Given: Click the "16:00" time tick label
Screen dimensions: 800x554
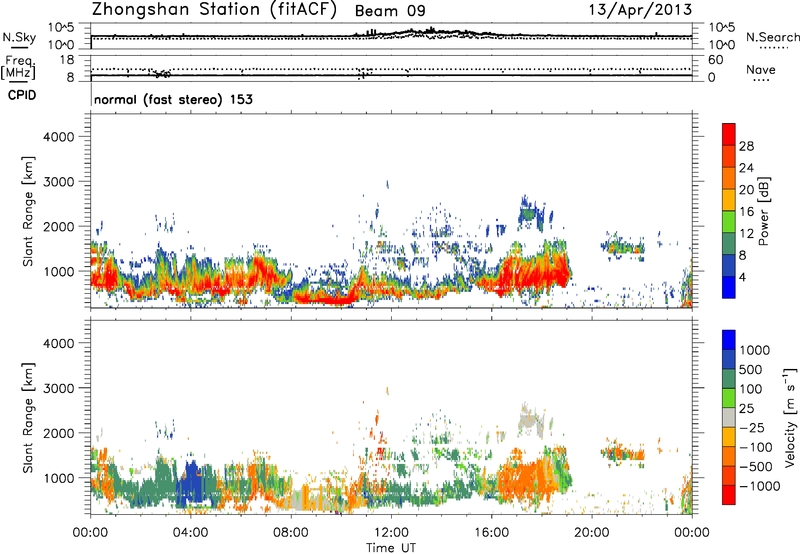Looking at the screenshot, I should coord(491,533).
